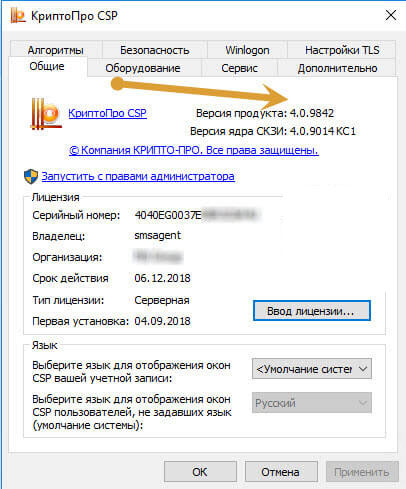Open the Компания КРИПТО-ПРО copyright link
Image resolution: width=406 pixels, height=489 pixels.
[194, 150]
